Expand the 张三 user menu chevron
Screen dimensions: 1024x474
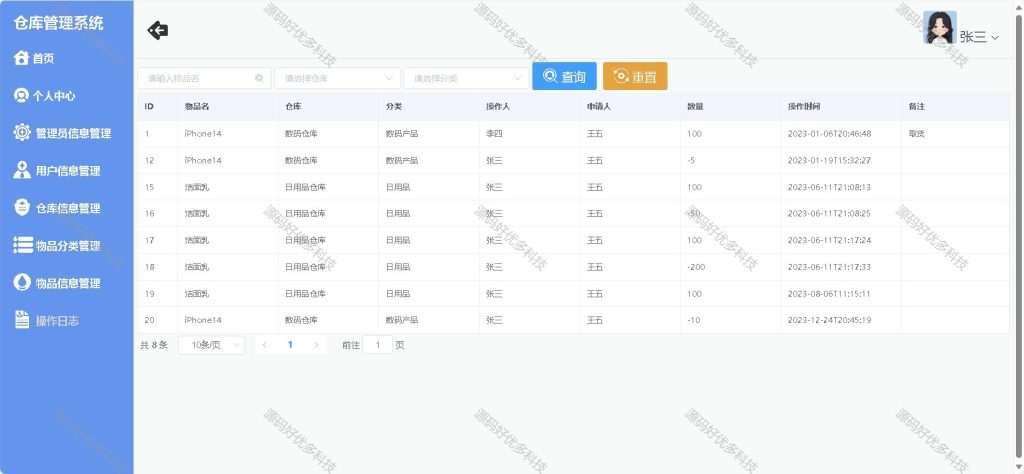995,38
